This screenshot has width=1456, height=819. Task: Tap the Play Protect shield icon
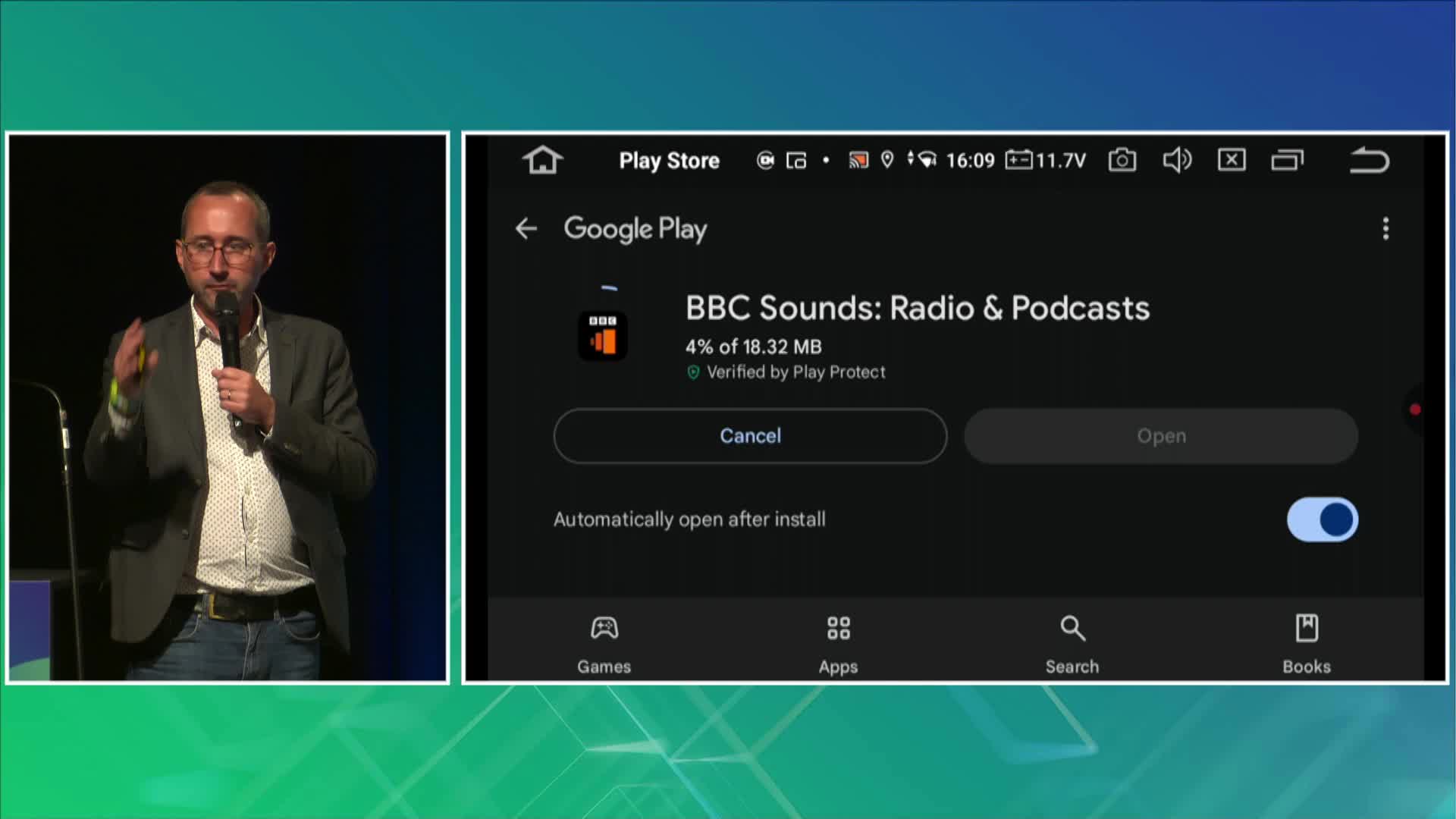[693, 372]
